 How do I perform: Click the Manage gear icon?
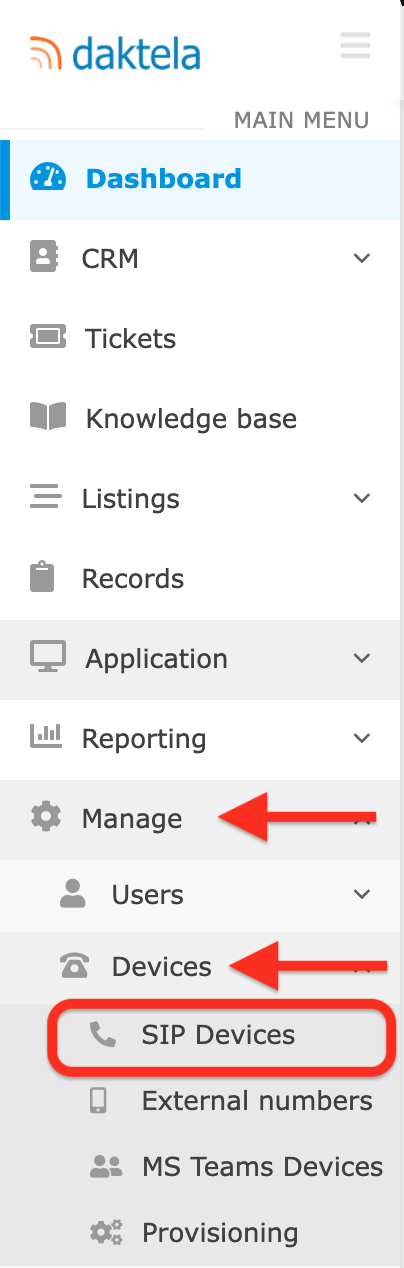pos(46,817)
